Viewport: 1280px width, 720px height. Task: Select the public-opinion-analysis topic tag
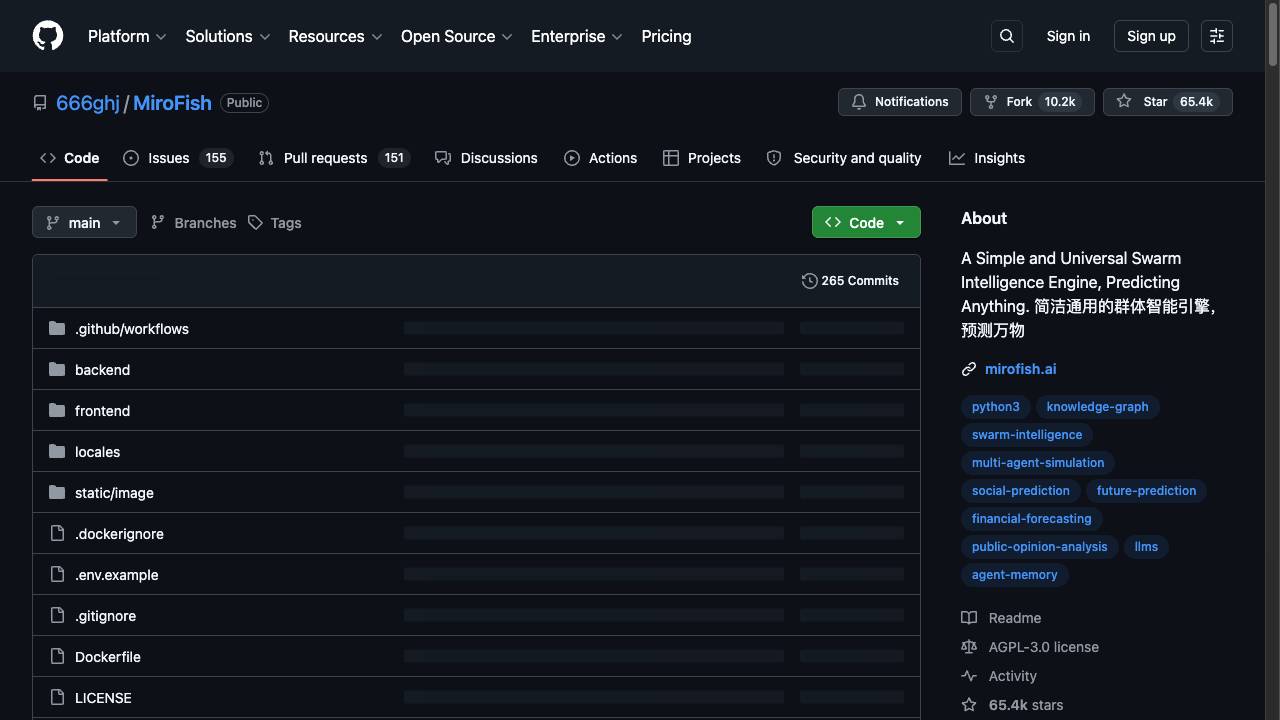(1039, 547)
